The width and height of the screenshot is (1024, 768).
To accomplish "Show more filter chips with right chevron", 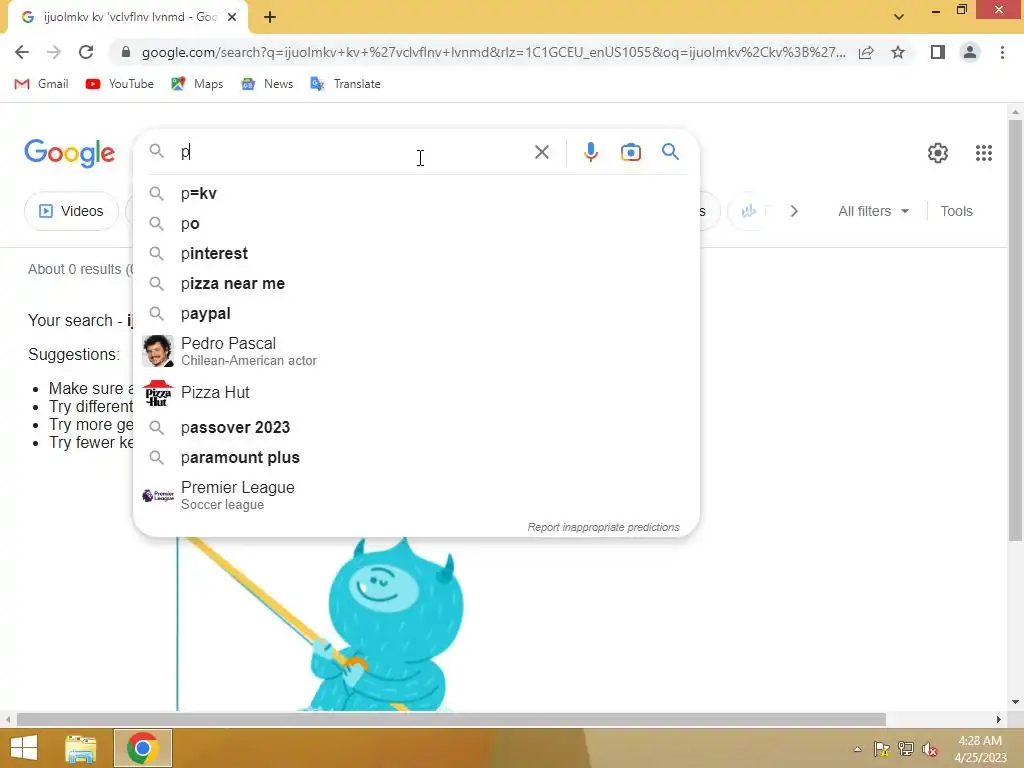I will [793, 211].
